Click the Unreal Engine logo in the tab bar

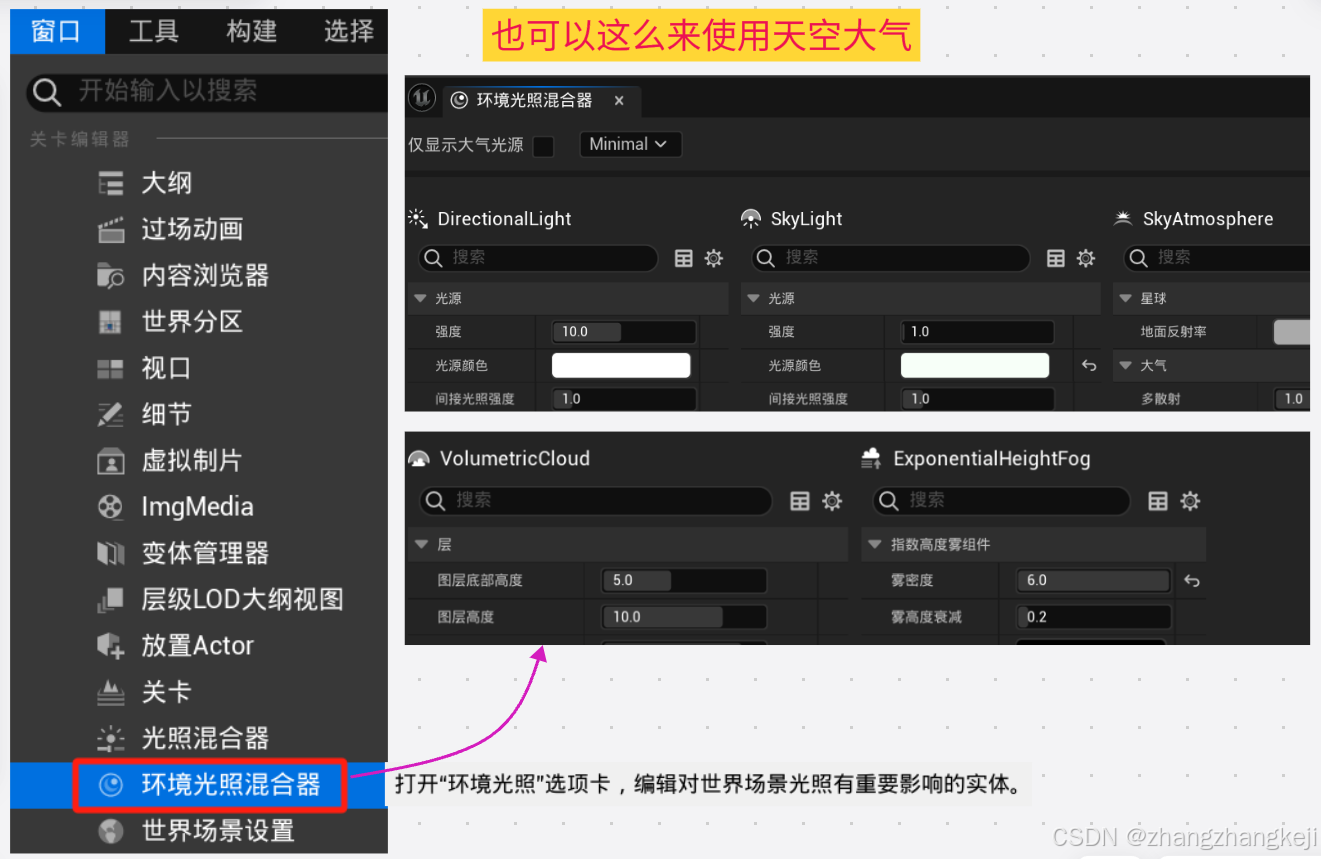421,99
